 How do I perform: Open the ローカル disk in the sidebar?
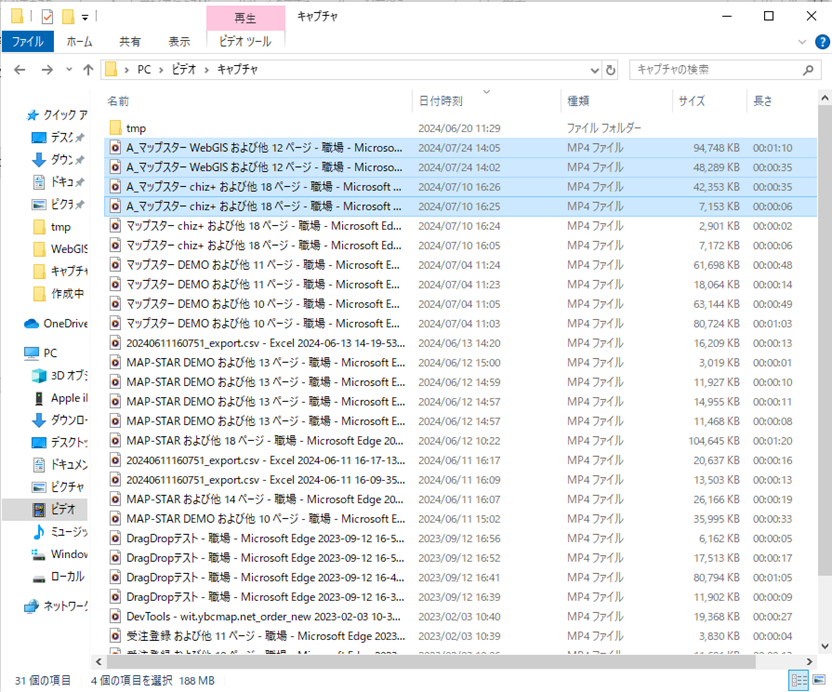point(58,576)
